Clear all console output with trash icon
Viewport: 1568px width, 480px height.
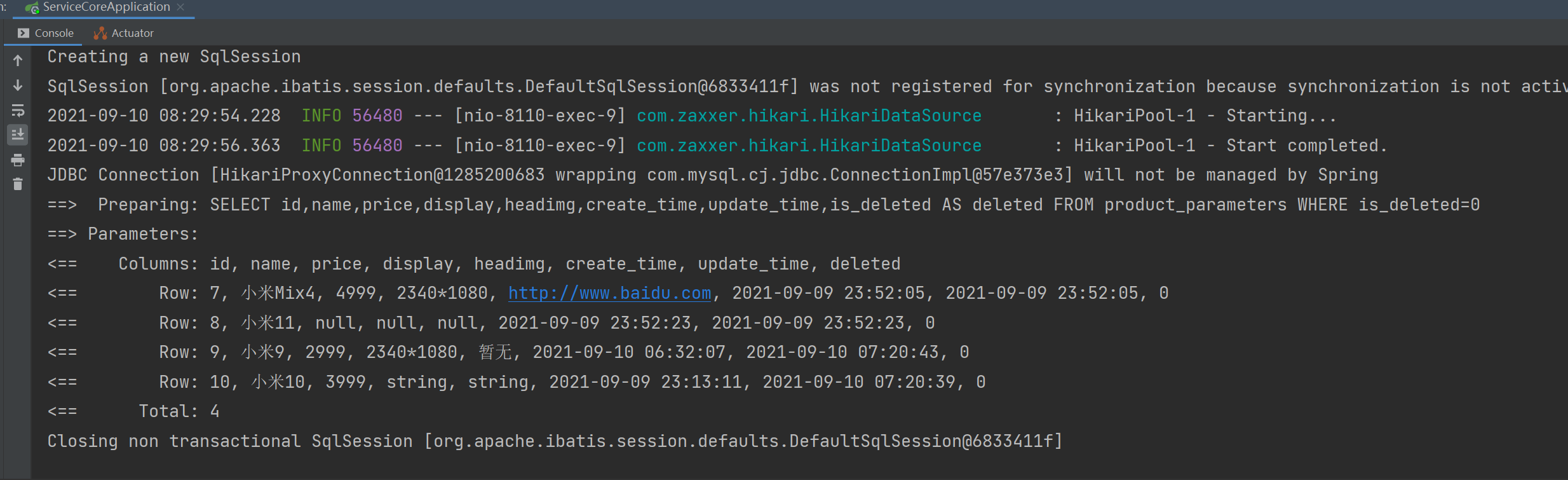[x=18, y=184]
